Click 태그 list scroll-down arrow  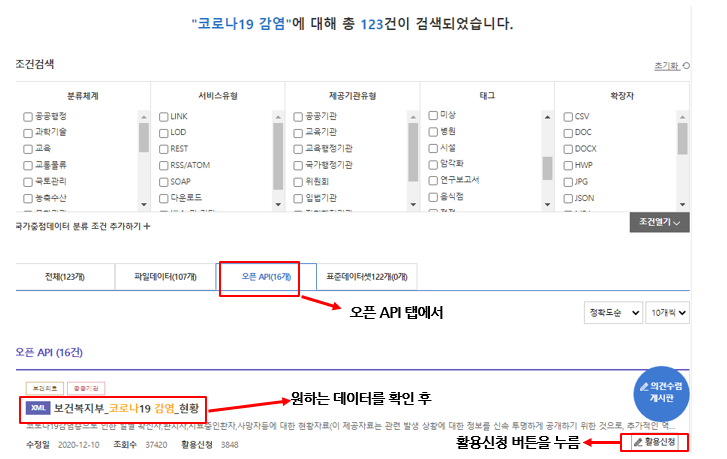548,204
